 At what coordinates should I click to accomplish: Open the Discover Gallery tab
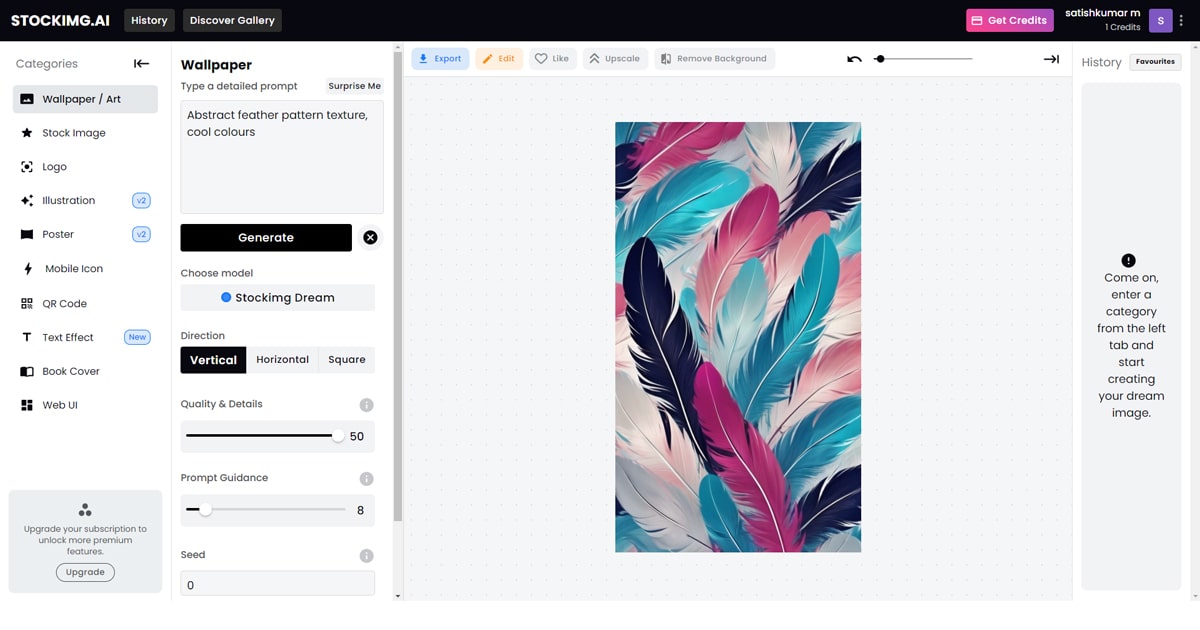tap(231, 20)
